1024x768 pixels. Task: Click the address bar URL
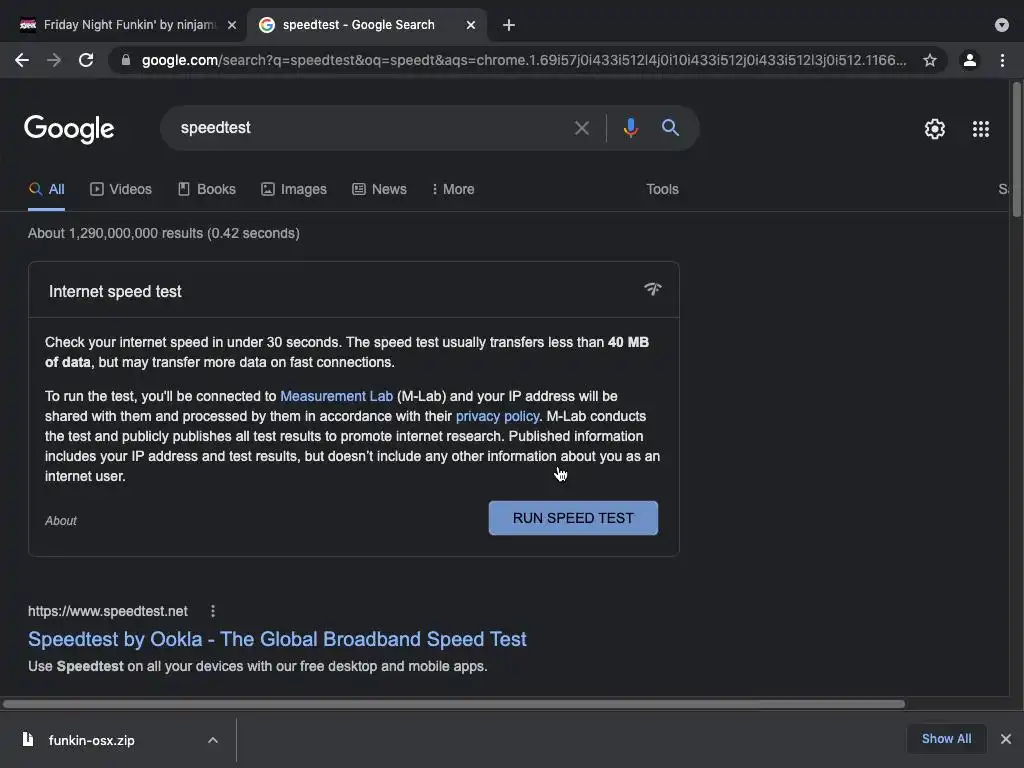point(524,60)
